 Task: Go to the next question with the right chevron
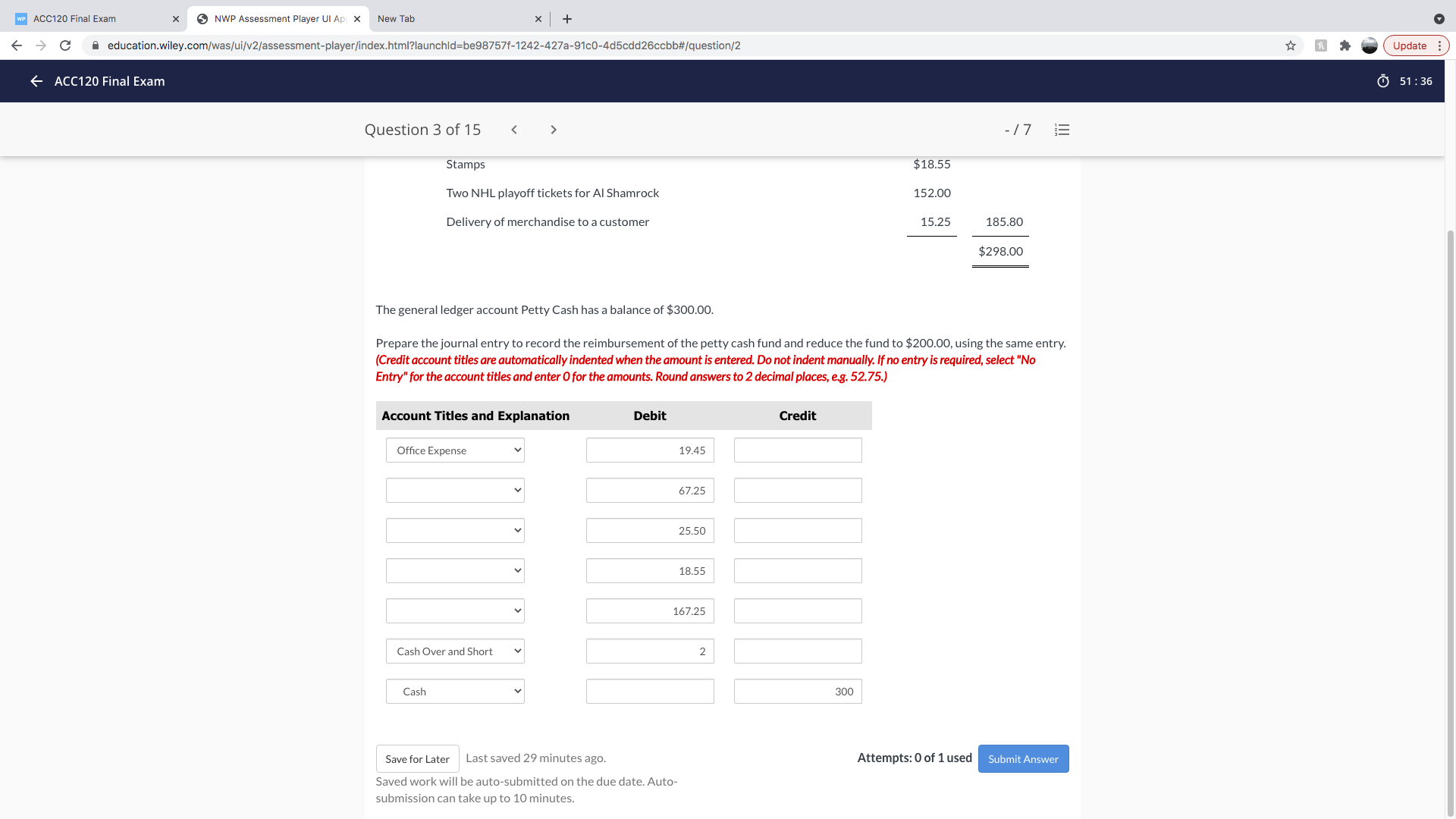pos(554,130)
